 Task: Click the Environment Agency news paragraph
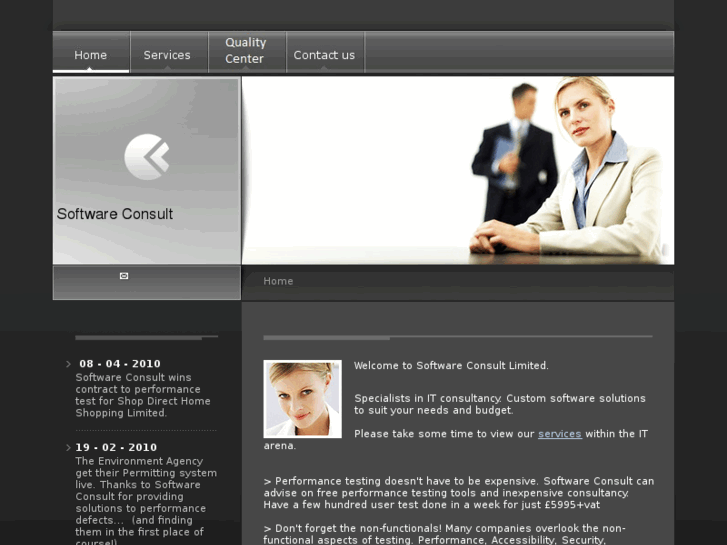pyautogui.click(x=146, y=500)
